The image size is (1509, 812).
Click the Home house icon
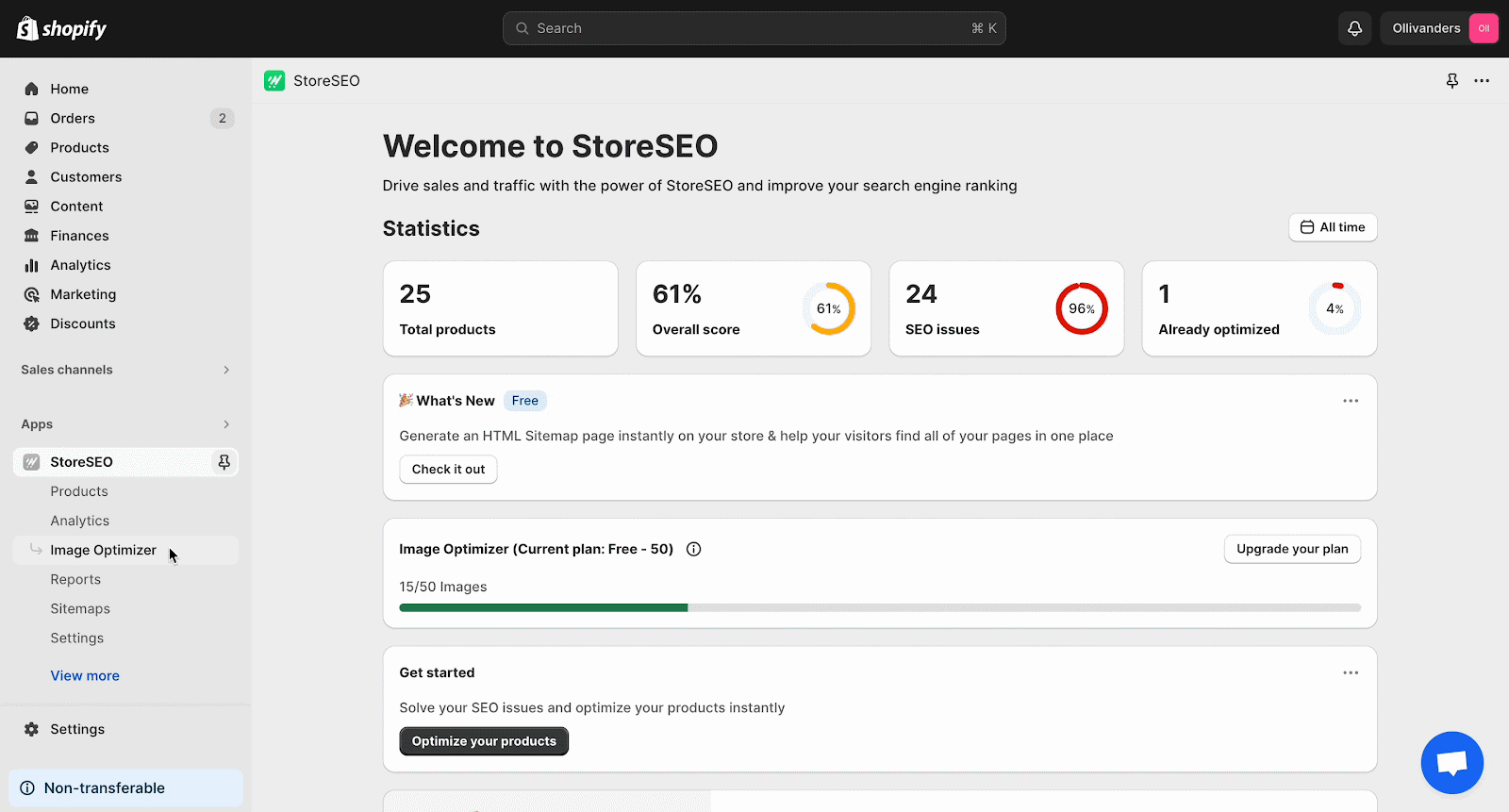[31, 89]
